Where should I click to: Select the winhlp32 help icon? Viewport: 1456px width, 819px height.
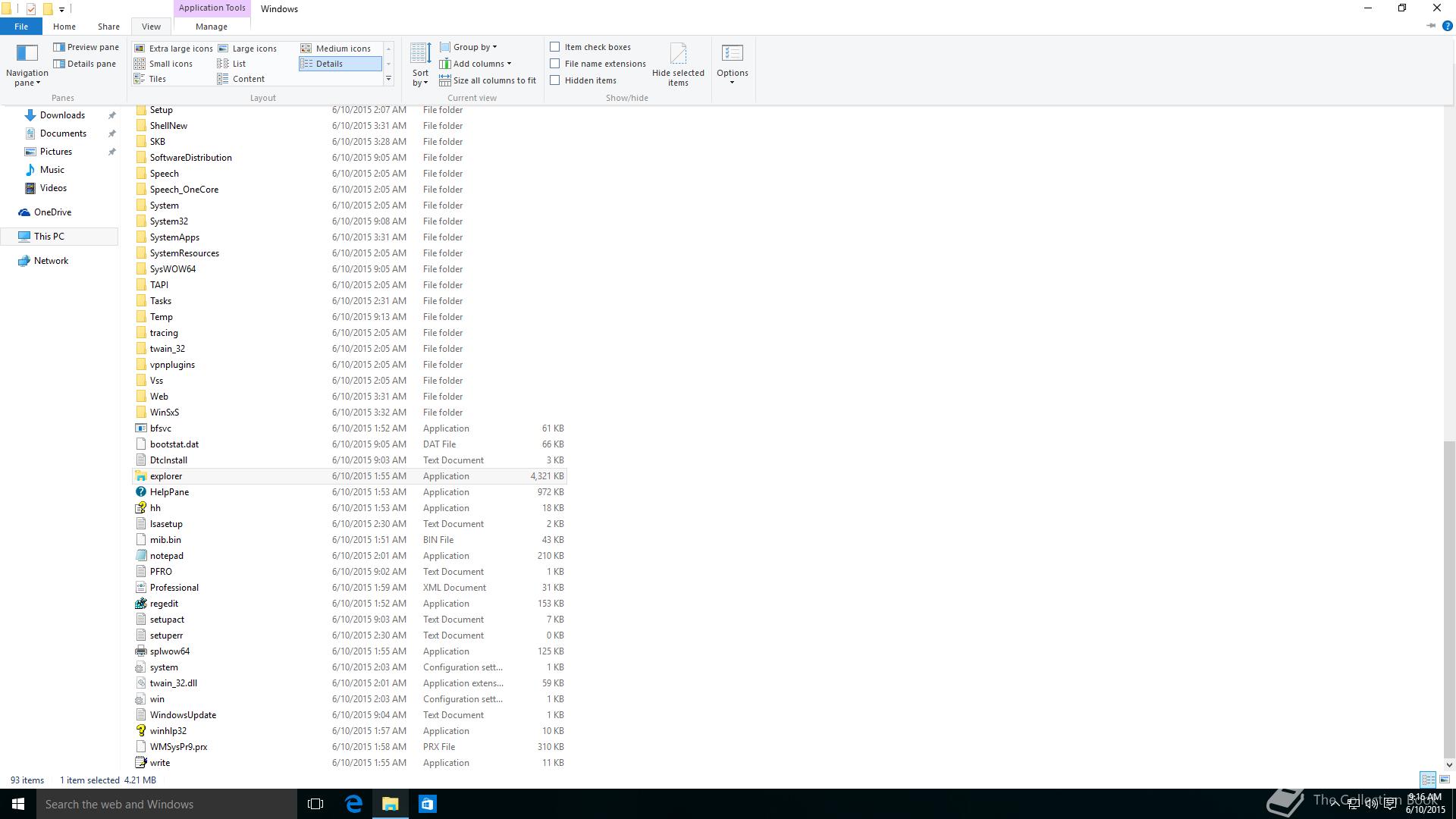(140, 731)
